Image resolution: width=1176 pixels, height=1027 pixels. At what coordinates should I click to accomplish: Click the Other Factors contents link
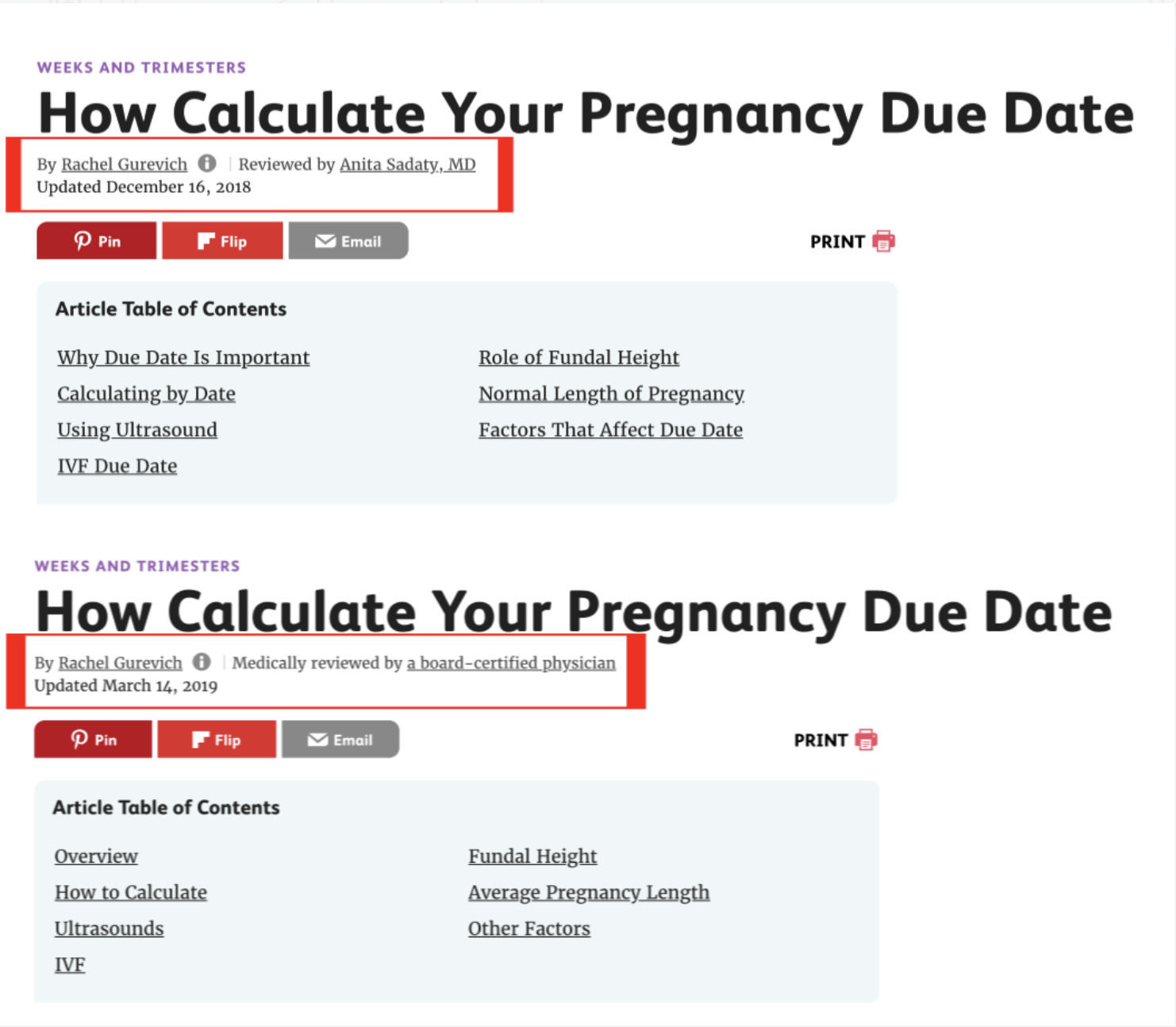point(529,929)
